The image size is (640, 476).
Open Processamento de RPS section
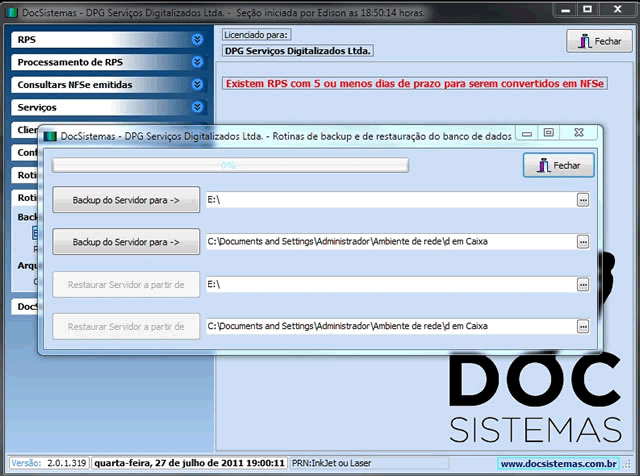point(109,62)
